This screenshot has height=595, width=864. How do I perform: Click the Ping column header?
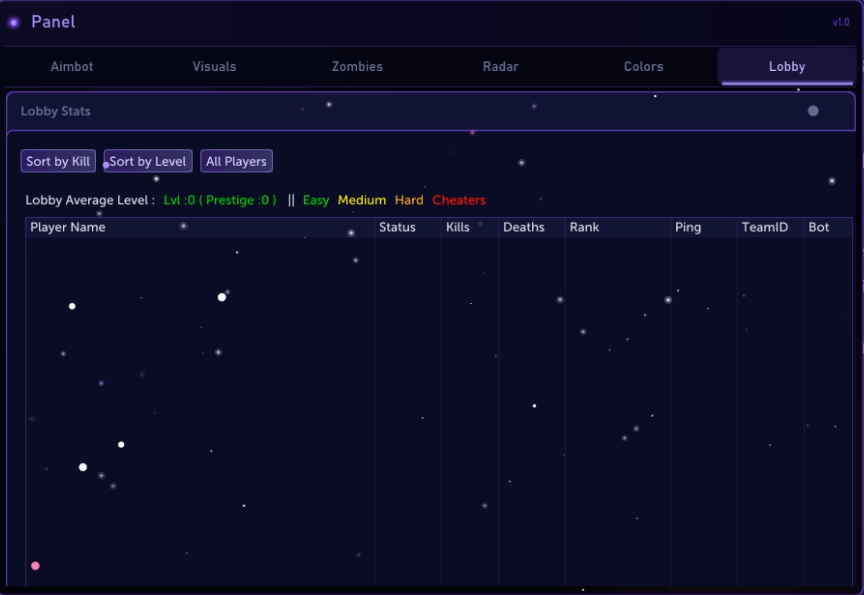[704, 228]
